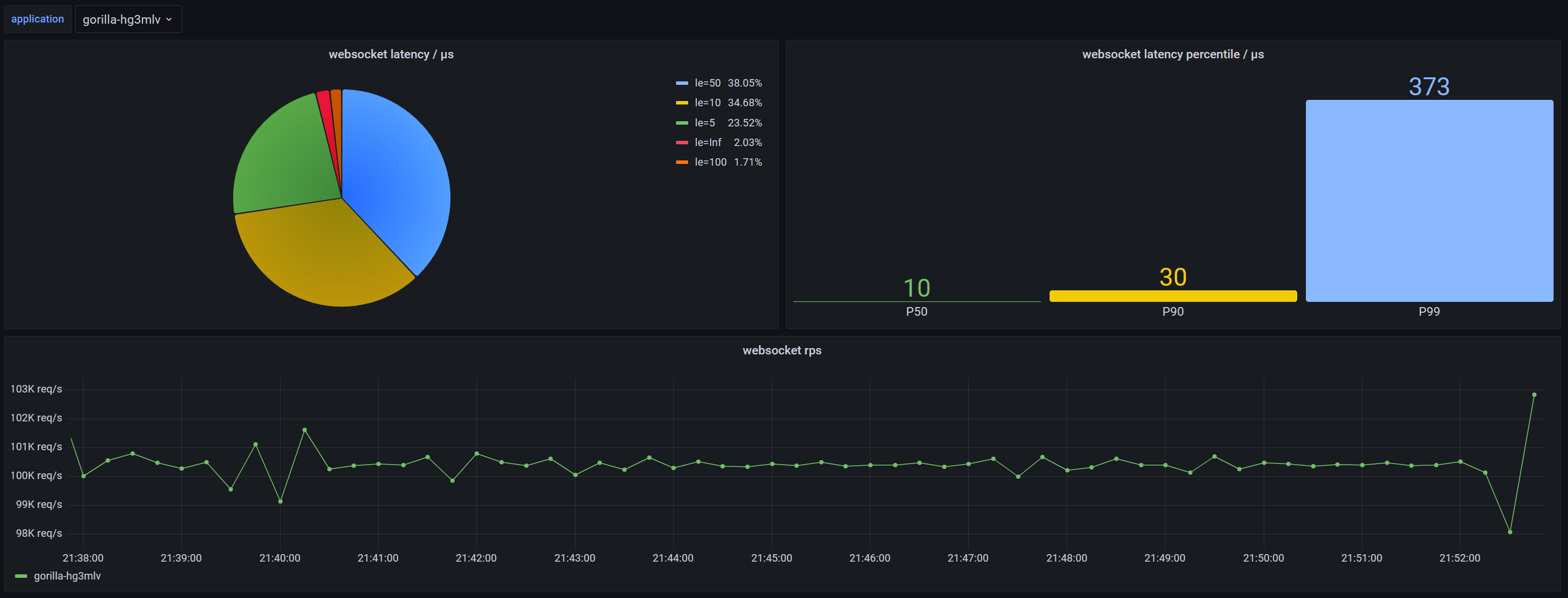Click the 99K req/s axis label
1568x598 pixels.
click(x=39, y=505)
